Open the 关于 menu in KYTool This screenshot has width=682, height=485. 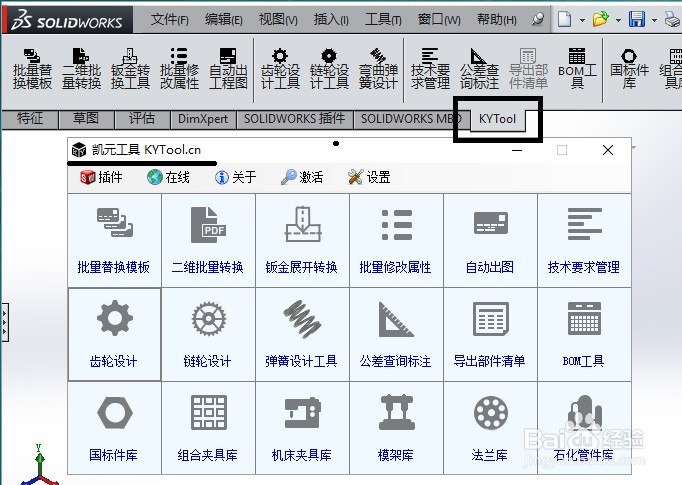[x=235, y=177]
